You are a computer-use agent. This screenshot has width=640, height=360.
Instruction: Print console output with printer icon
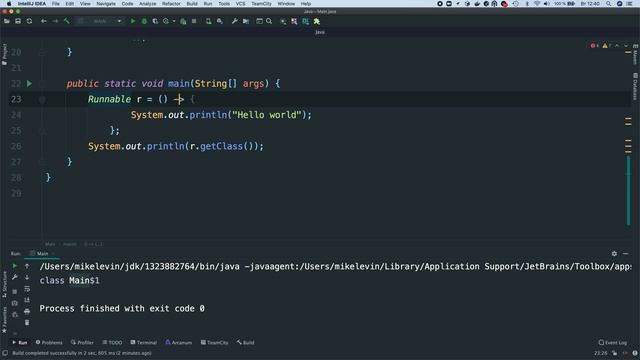[x=27, y=311]
